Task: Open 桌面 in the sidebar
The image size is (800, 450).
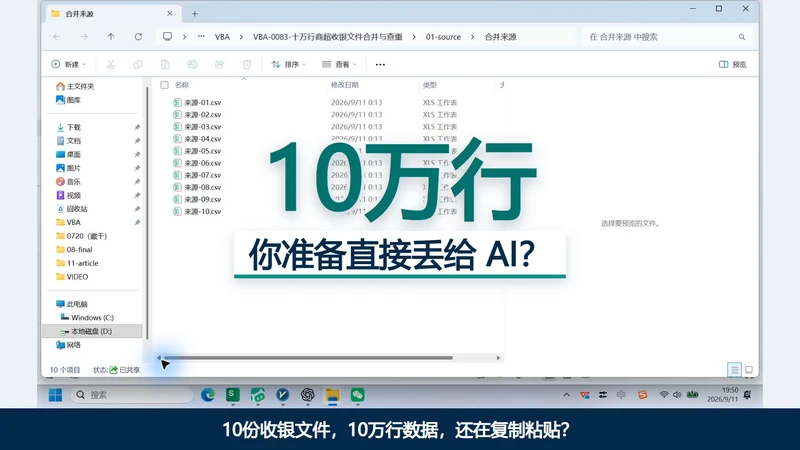Action: tap(68, 154)
